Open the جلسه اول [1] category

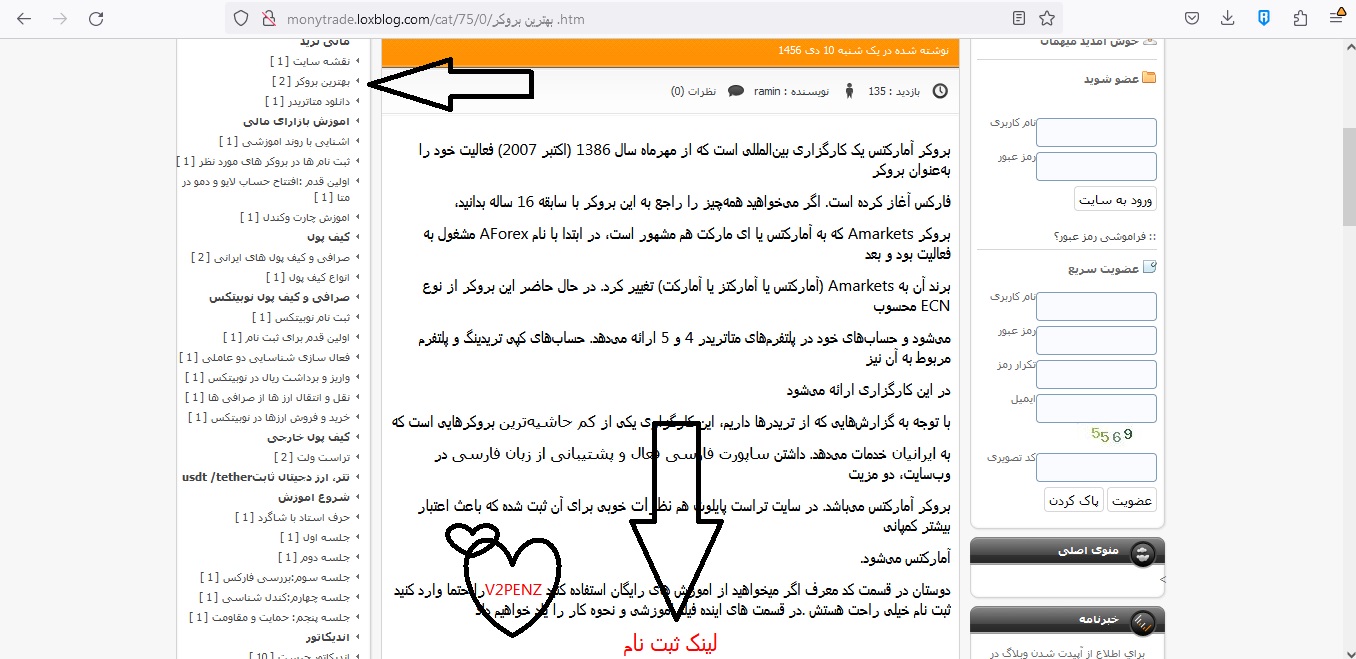[x=315, y=537]
